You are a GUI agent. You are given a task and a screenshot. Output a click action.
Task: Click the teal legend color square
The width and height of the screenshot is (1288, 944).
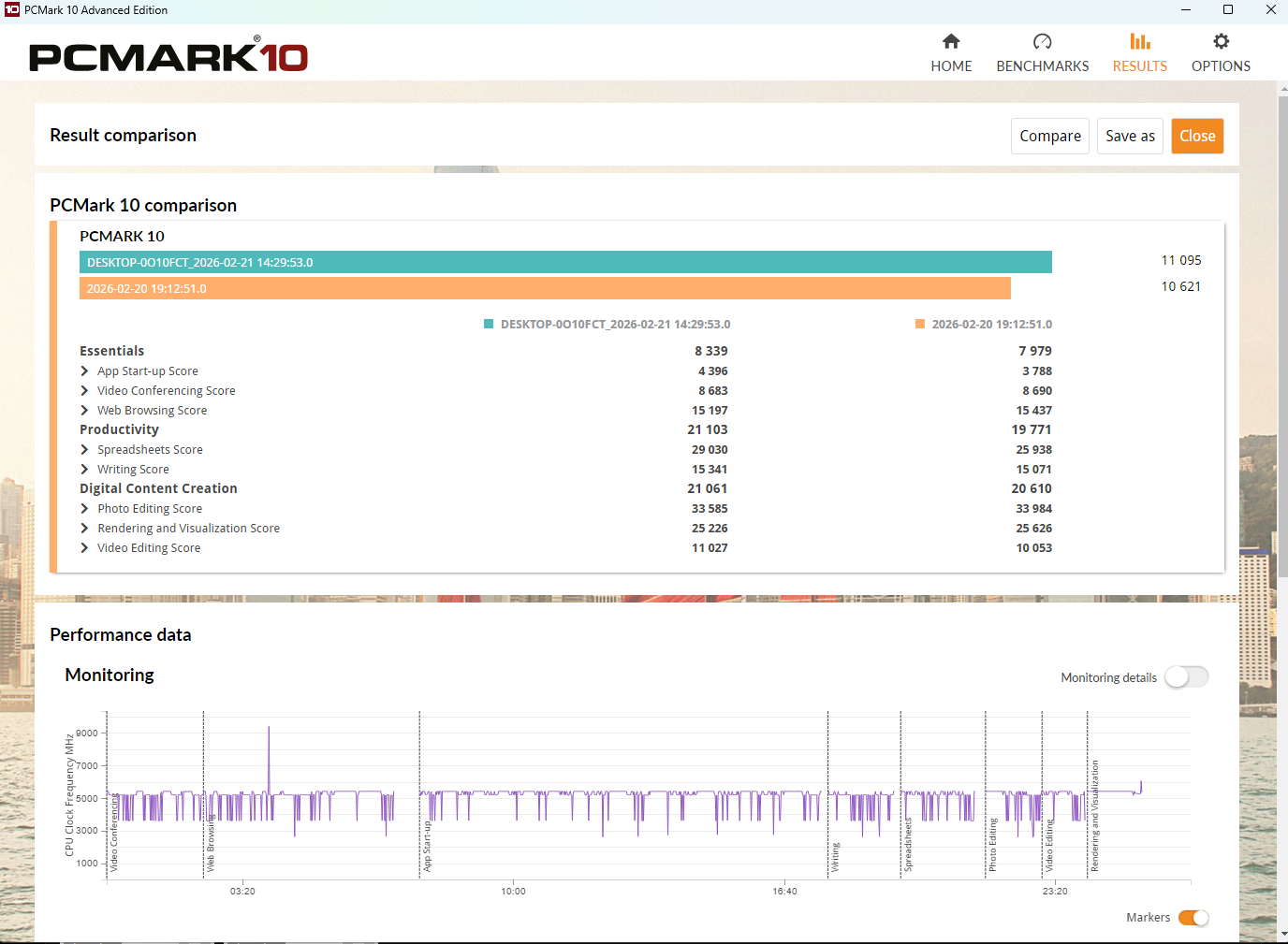489,325
